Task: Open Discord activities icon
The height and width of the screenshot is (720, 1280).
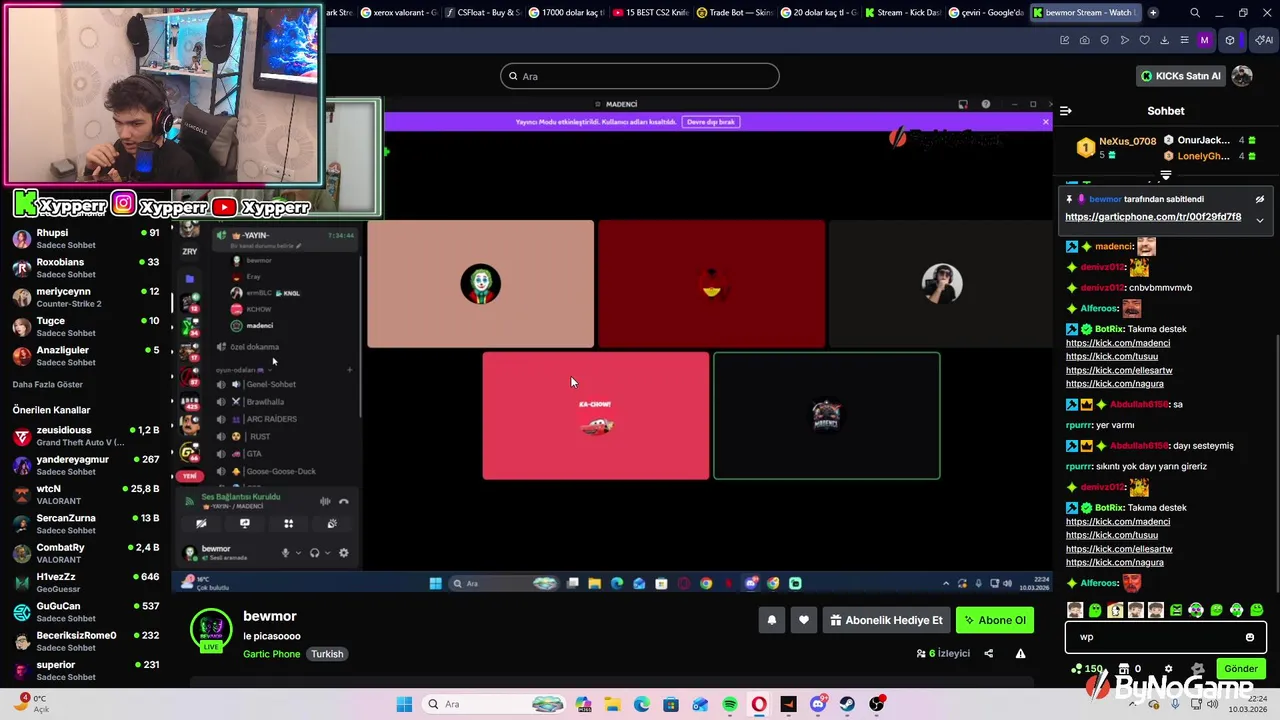Action: pyautogui.click(x=288, y=523)
